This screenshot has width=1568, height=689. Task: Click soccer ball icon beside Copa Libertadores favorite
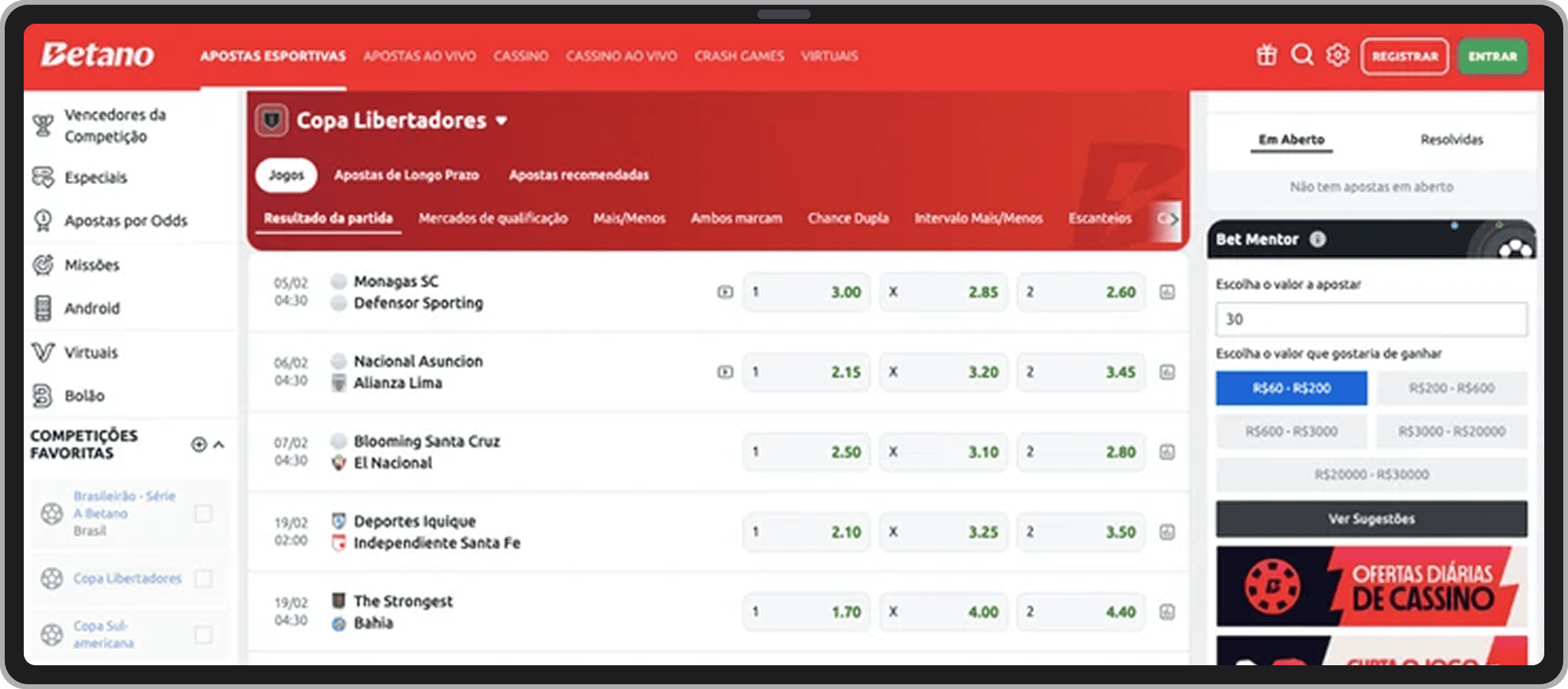point(52,578)
